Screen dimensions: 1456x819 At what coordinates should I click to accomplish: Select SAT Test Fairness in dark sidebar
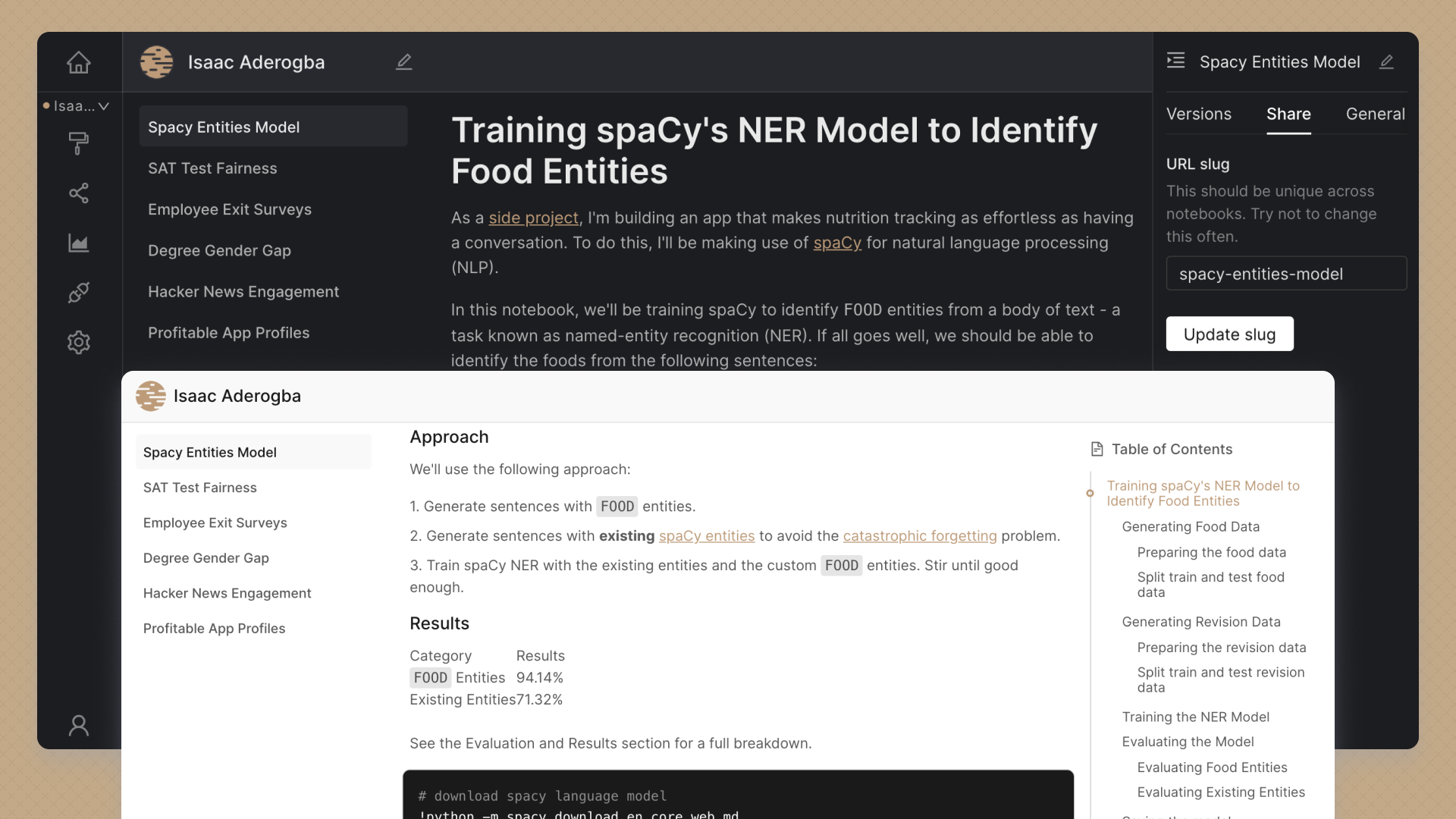pyautogui.click(x=212, y=168)
